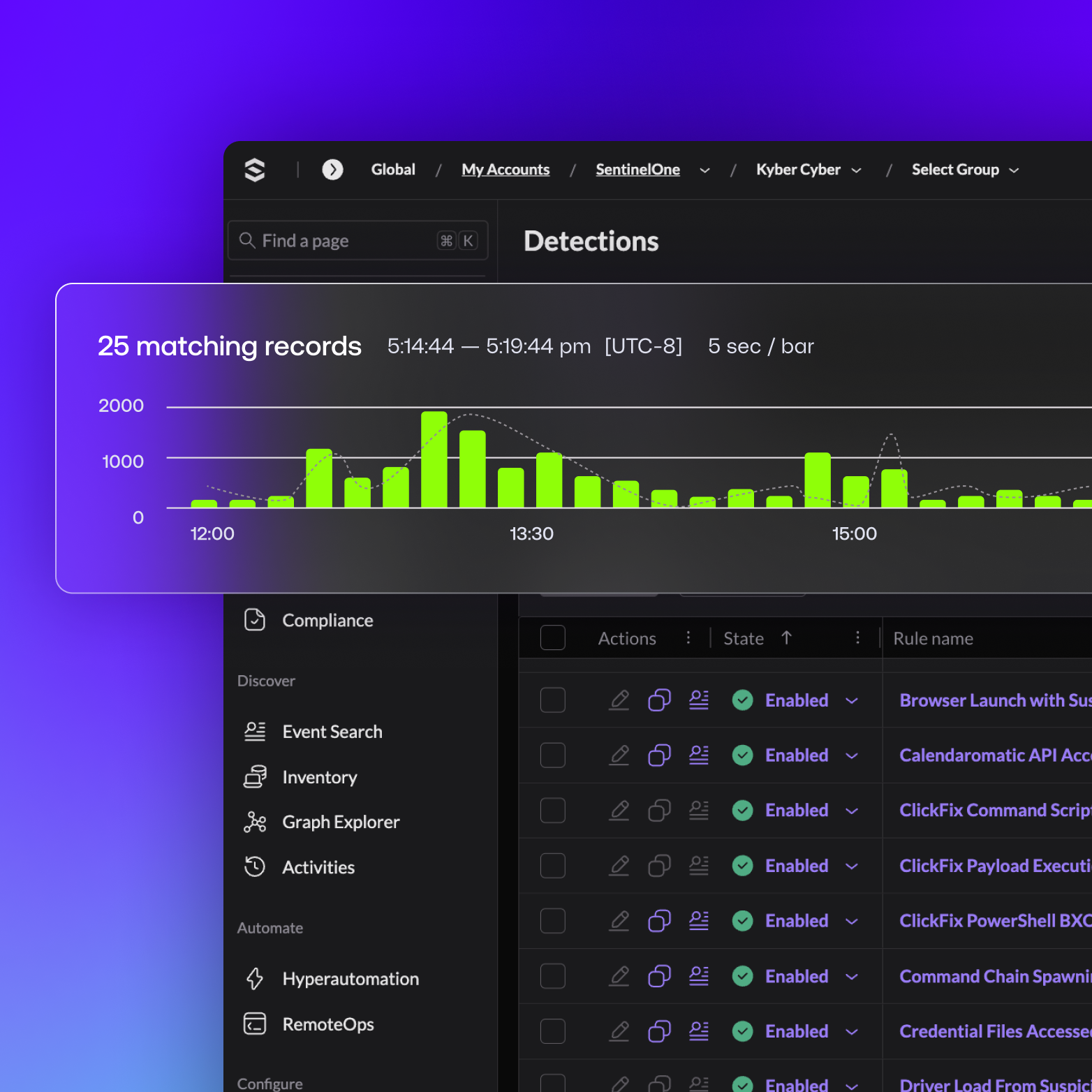Click the SentinelOne logo icon
The height and width of the screenshot is (1092, 1092).
tap(255, 170)
